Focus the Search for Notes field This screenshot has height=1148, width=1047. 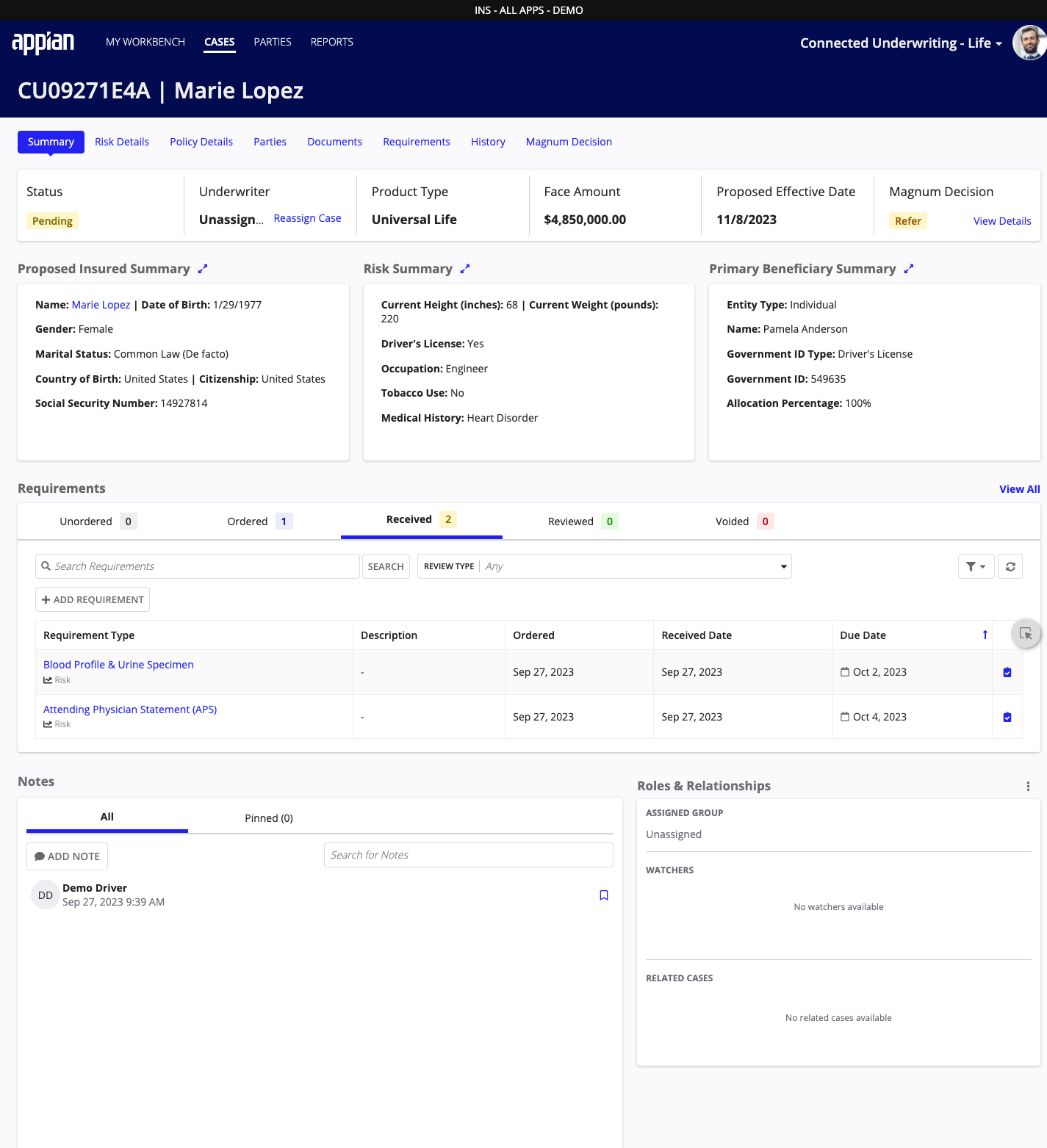469,855
